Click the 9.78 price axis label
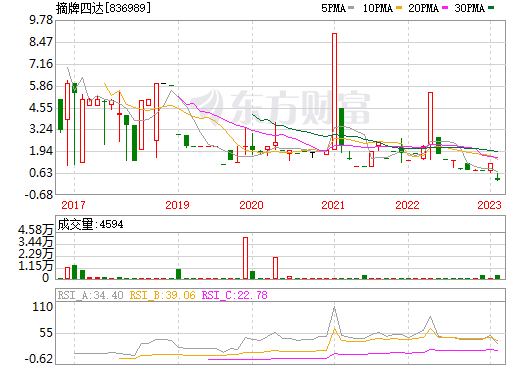This screenshot has height=365, width=520. tap(41, 20)
